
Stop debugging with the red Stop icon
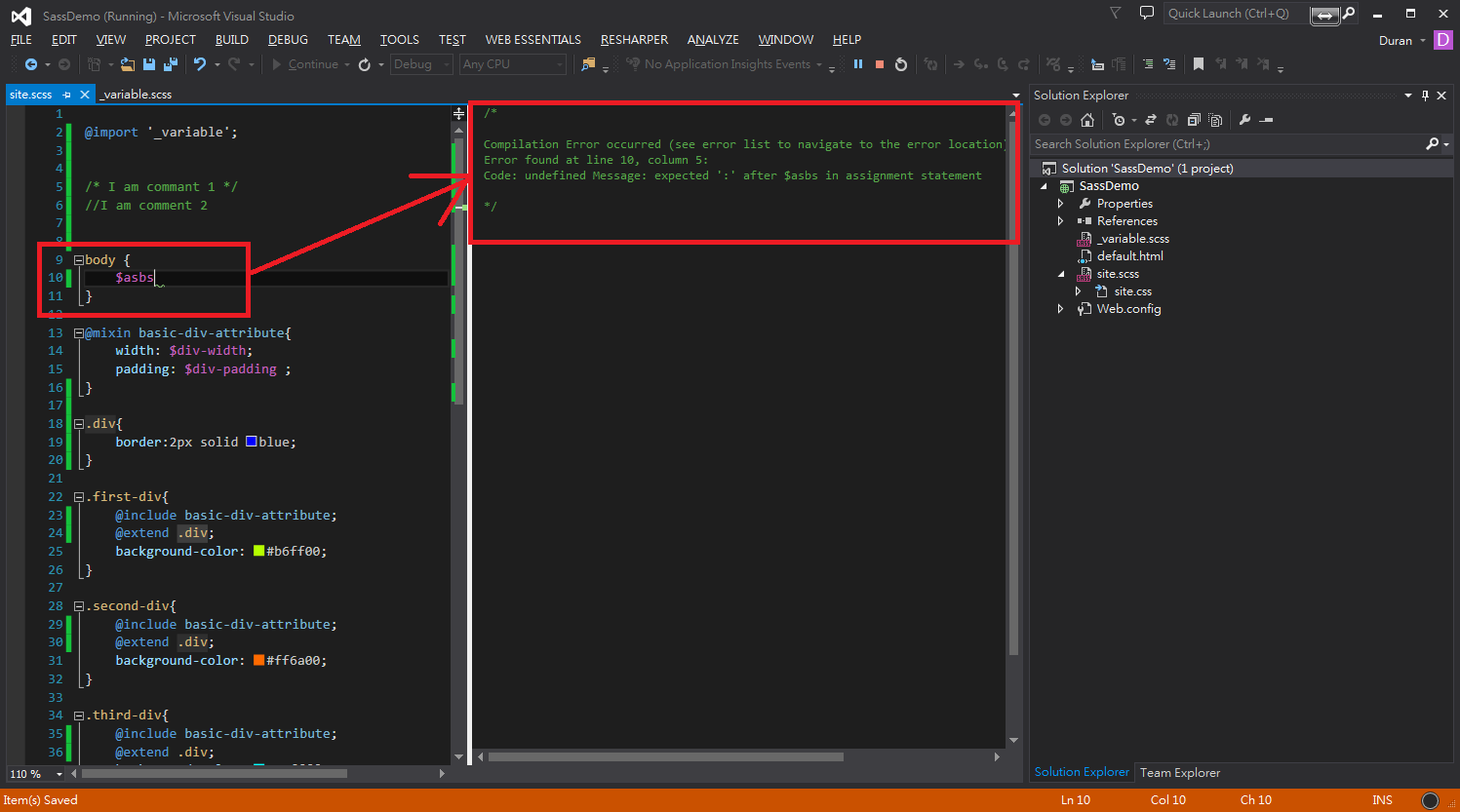[880, 64]
